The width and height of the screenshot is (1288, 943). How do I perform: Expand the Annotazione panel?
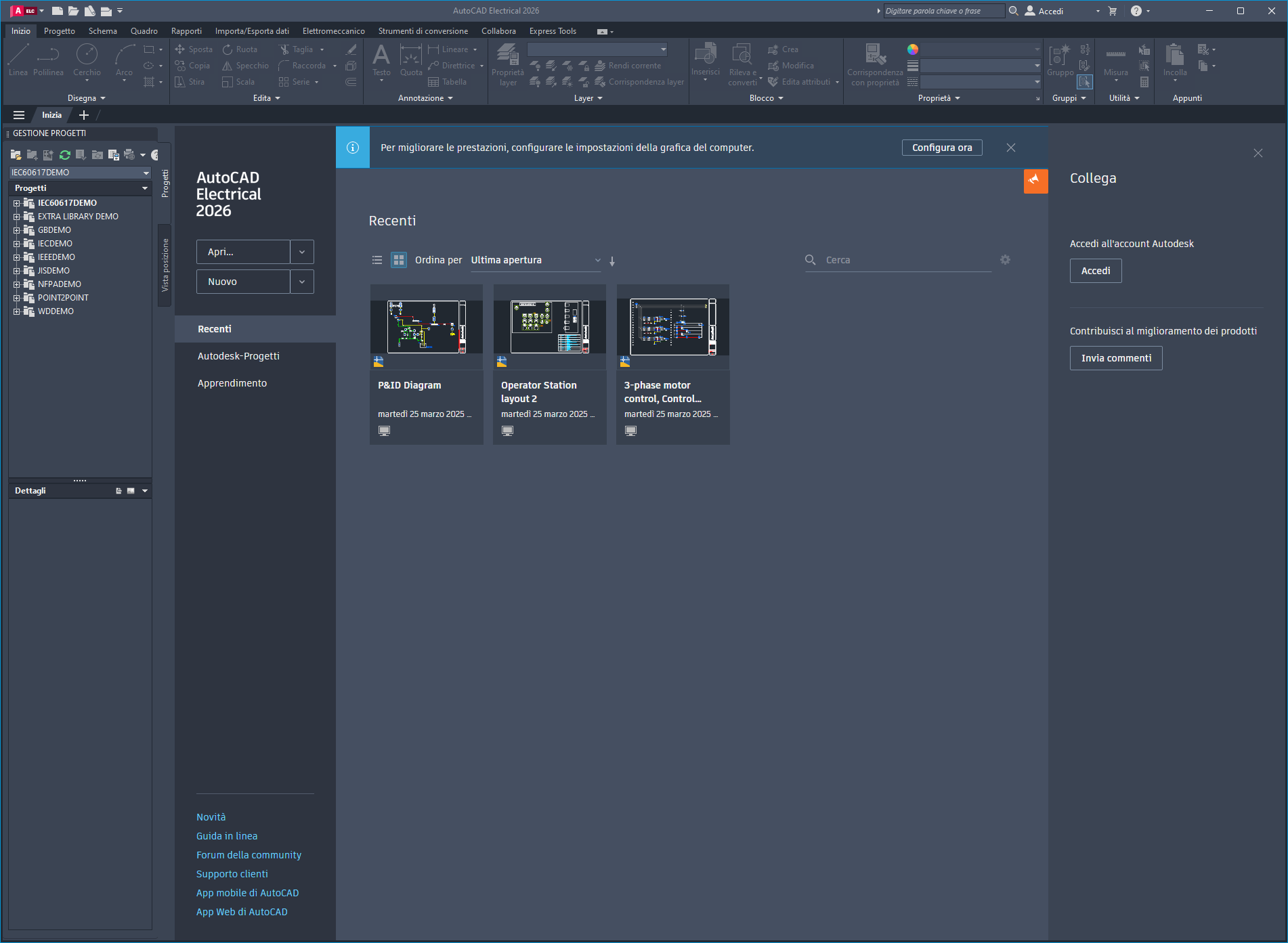425,98
